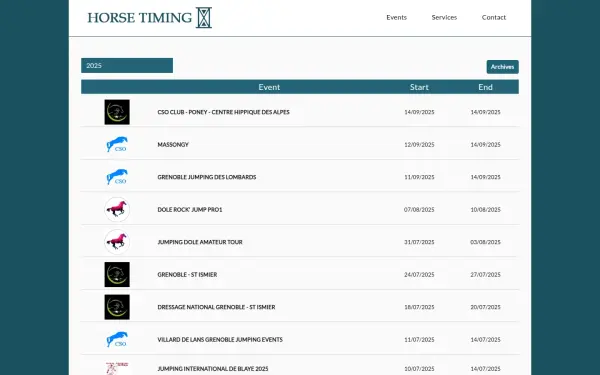
Task: Click start date 11/09/2025 of Lombards row
Action: tap(419, 177)
